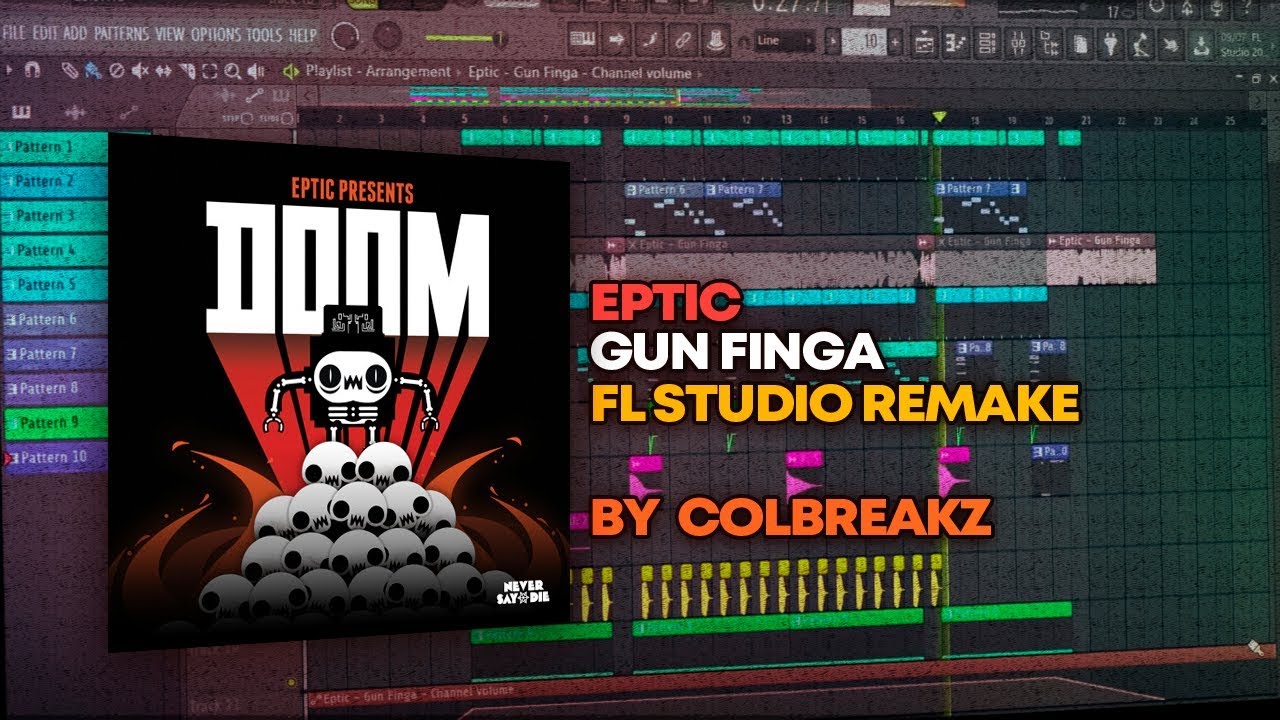Open the EDIT menu
The height and width of the screenshot is (720, 1280).
[45, 34]
